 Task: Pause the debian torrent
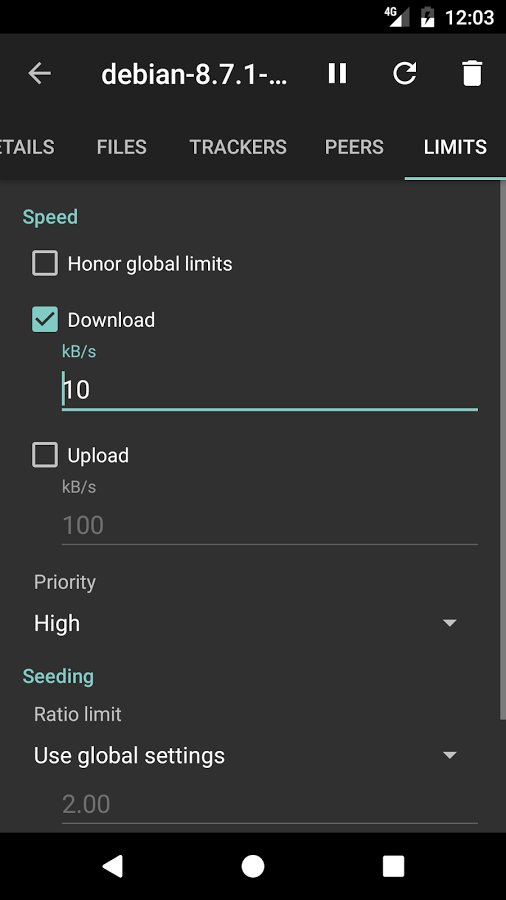(x=337, y=73)
